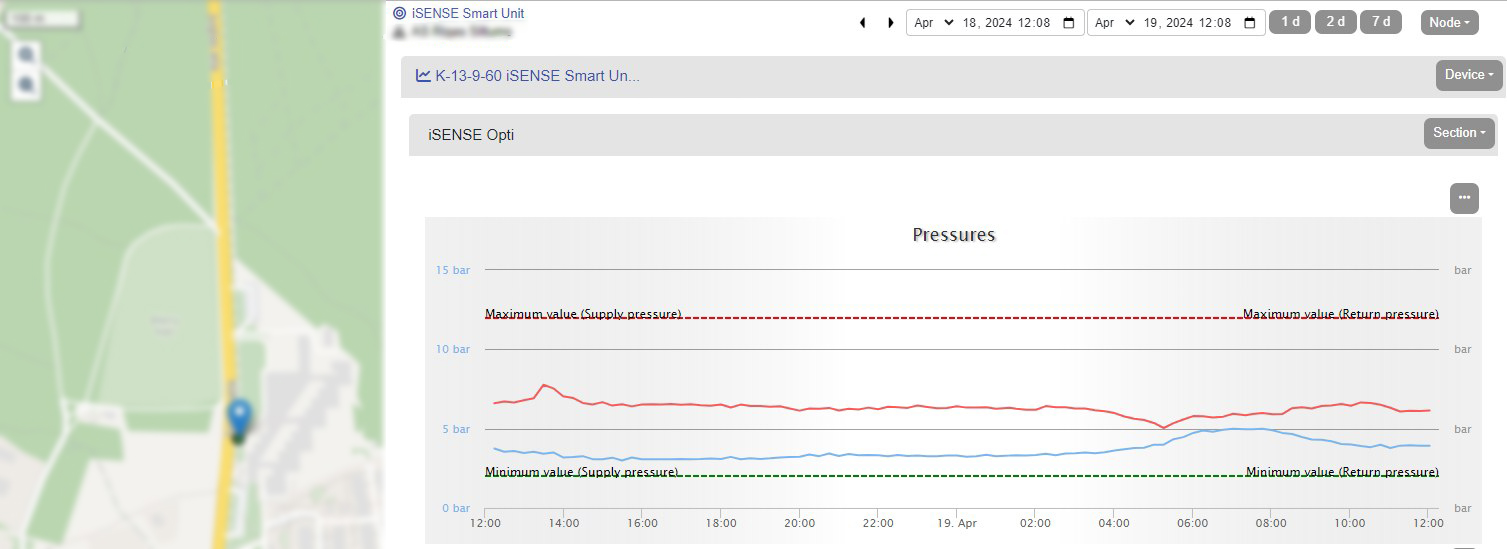Open calendar picker of start date field

(1068, 23)
